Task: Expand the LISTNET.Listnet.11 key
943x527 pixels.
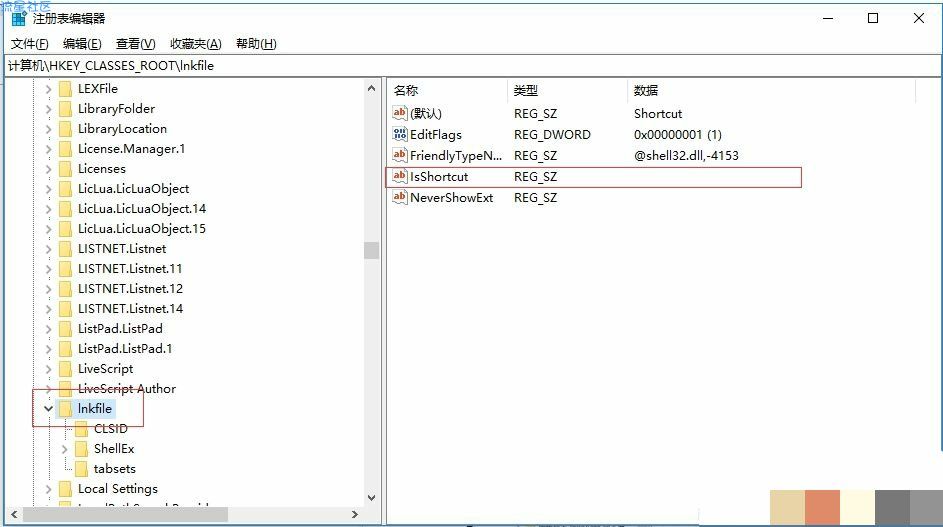Action: tap(49, 269)
